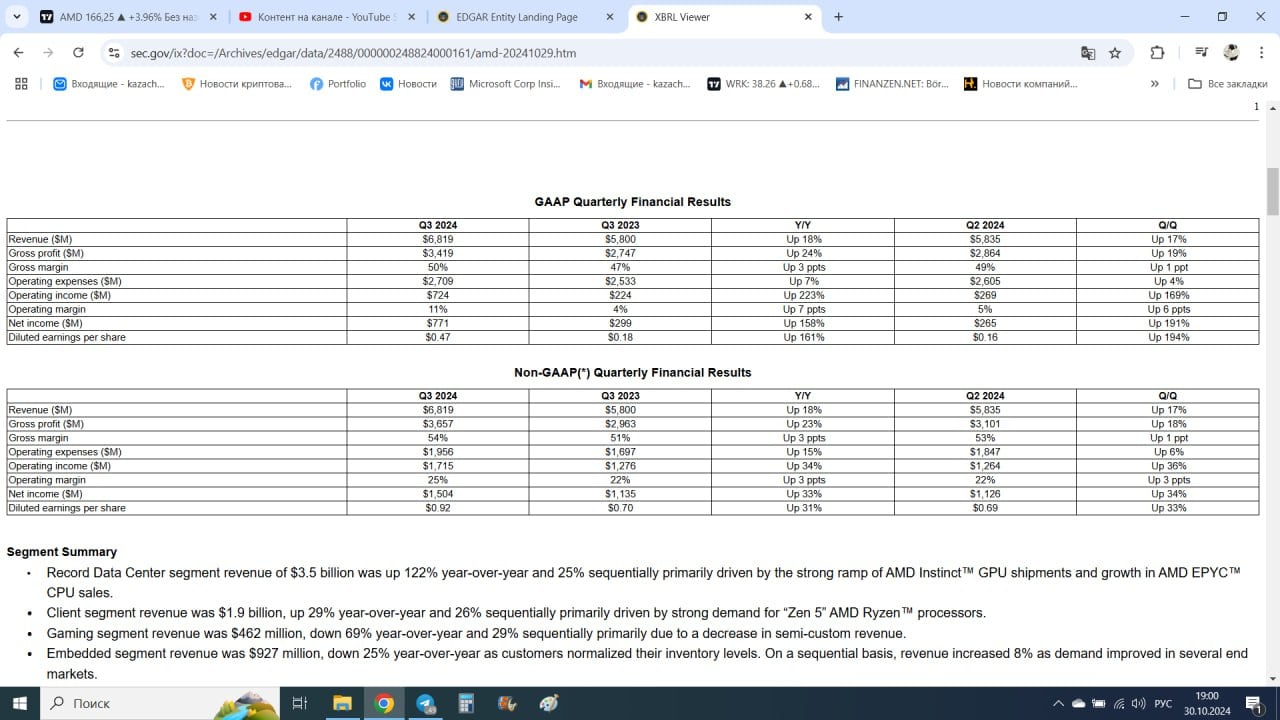This screenshot has height=720, width=1280.
Task: Bookmark this page with the star
Action: pos(1115,53)
